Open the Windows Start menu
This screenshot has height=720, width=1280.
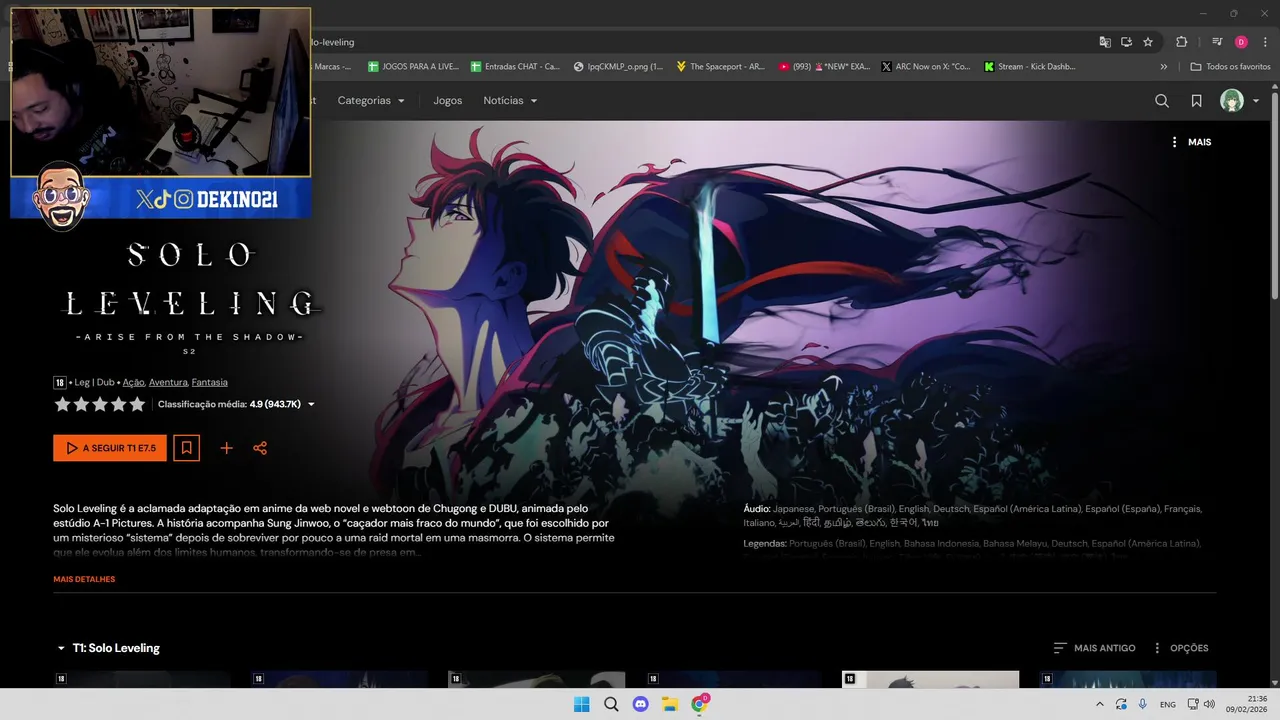click(x=581, y=704)
